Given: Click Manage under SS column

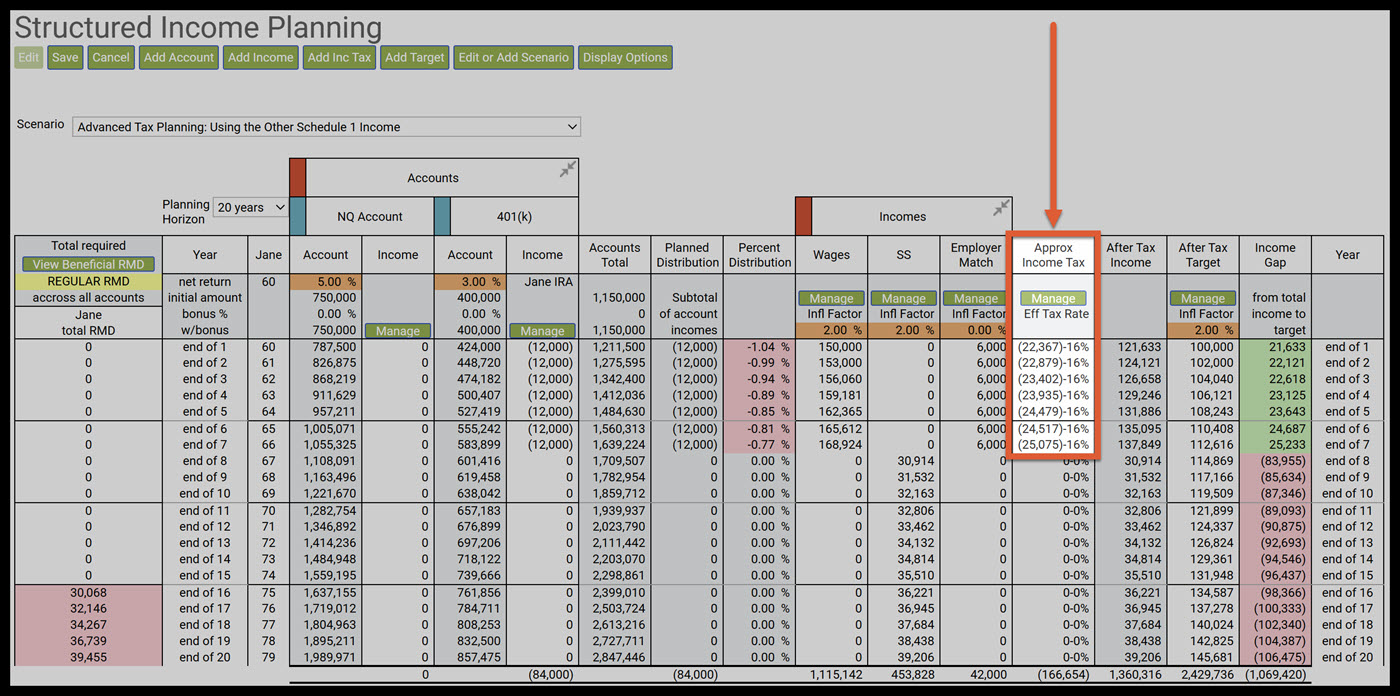Looking at the screenshot, I should pos(904,298).
